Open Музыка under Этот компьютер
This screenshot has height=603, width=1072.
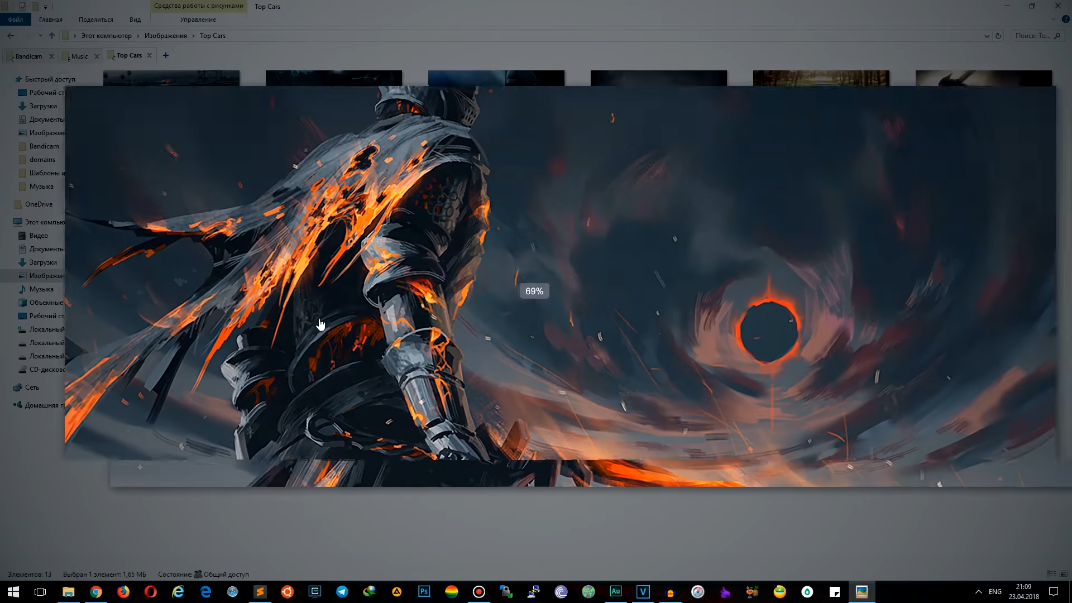pyautogui.click(x=36, y=289)
